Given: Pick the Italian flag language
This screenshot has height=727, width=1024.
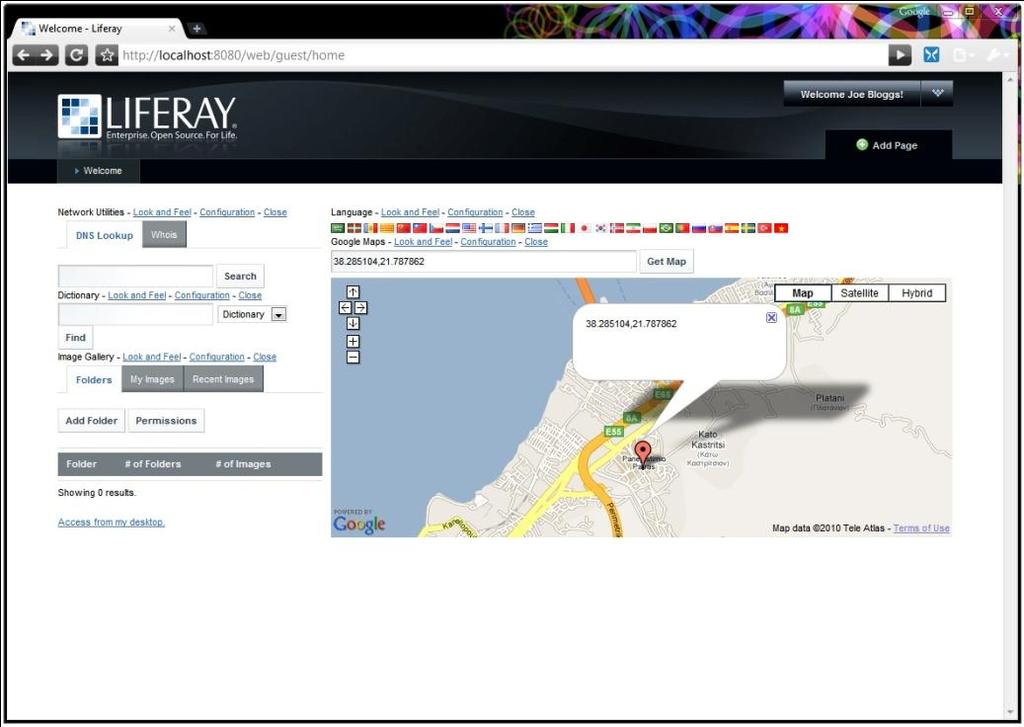Looking at the screenshot, I should click(568, 228).
